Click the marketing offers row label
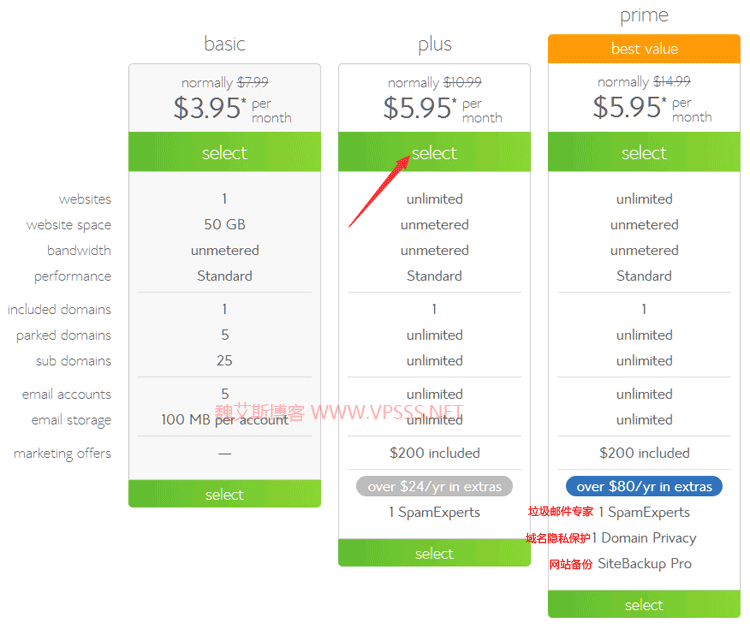This screenshot has height=629, width=750. (x=62, y=453)
